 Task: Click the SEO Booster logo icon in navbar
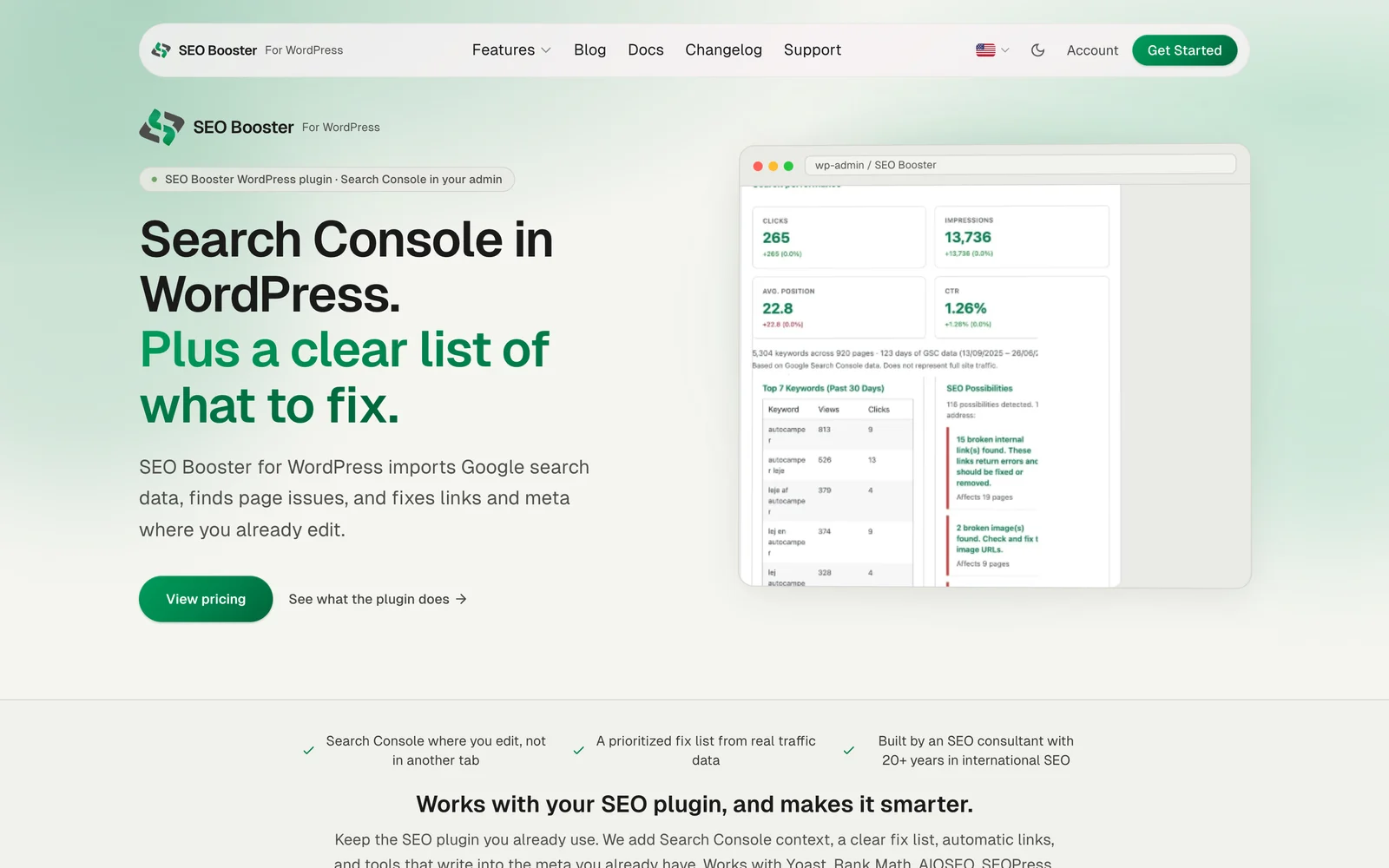tap(161, 50)
